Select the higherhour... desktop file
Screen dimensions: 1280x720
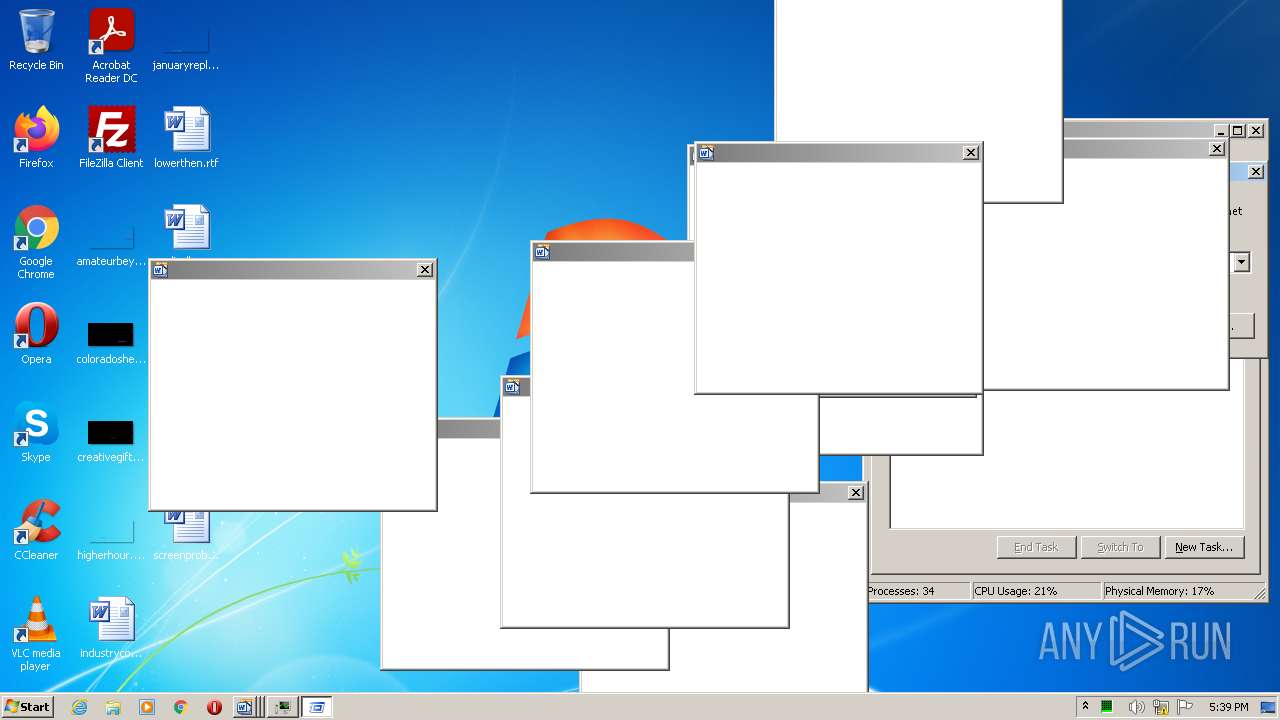tap(111, 538)
